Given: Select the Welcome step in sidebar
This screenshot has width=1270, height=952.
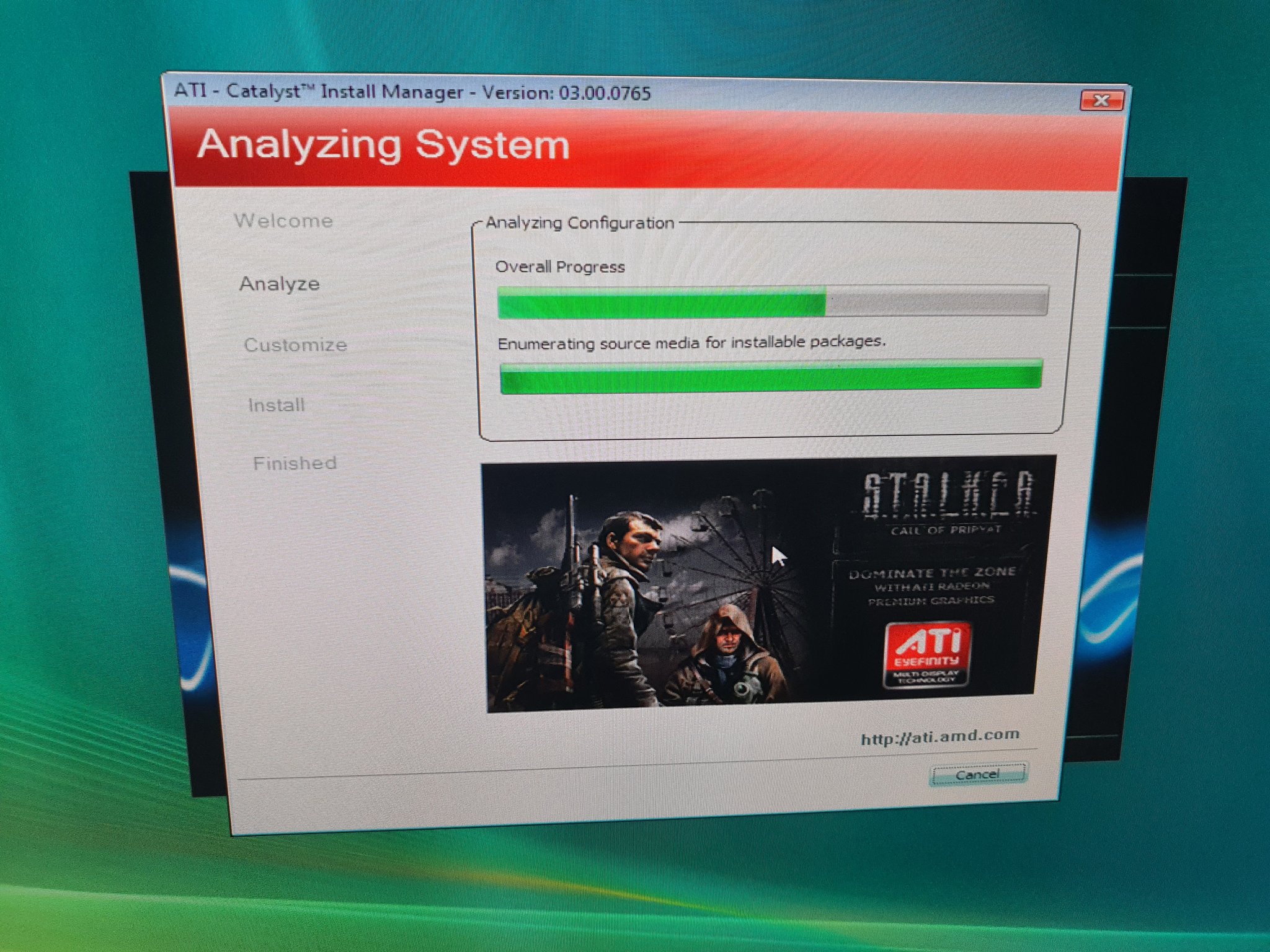Looking at the screenshot, I should pyautogui.click(x=283, y=221).
